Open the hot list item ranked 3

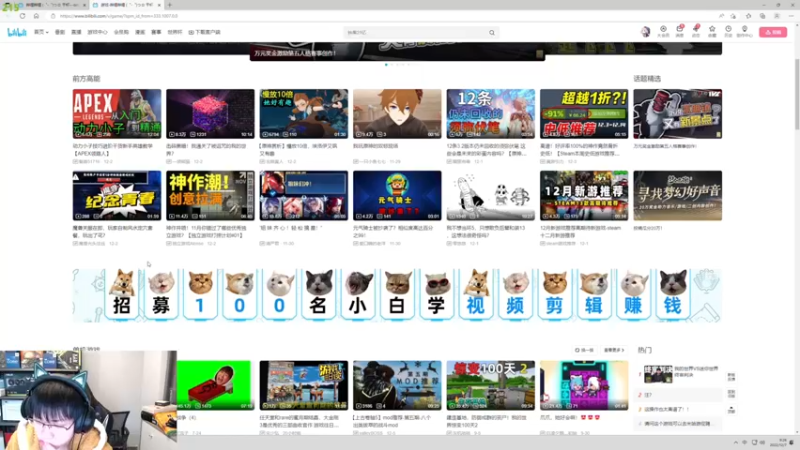(679, 409)
